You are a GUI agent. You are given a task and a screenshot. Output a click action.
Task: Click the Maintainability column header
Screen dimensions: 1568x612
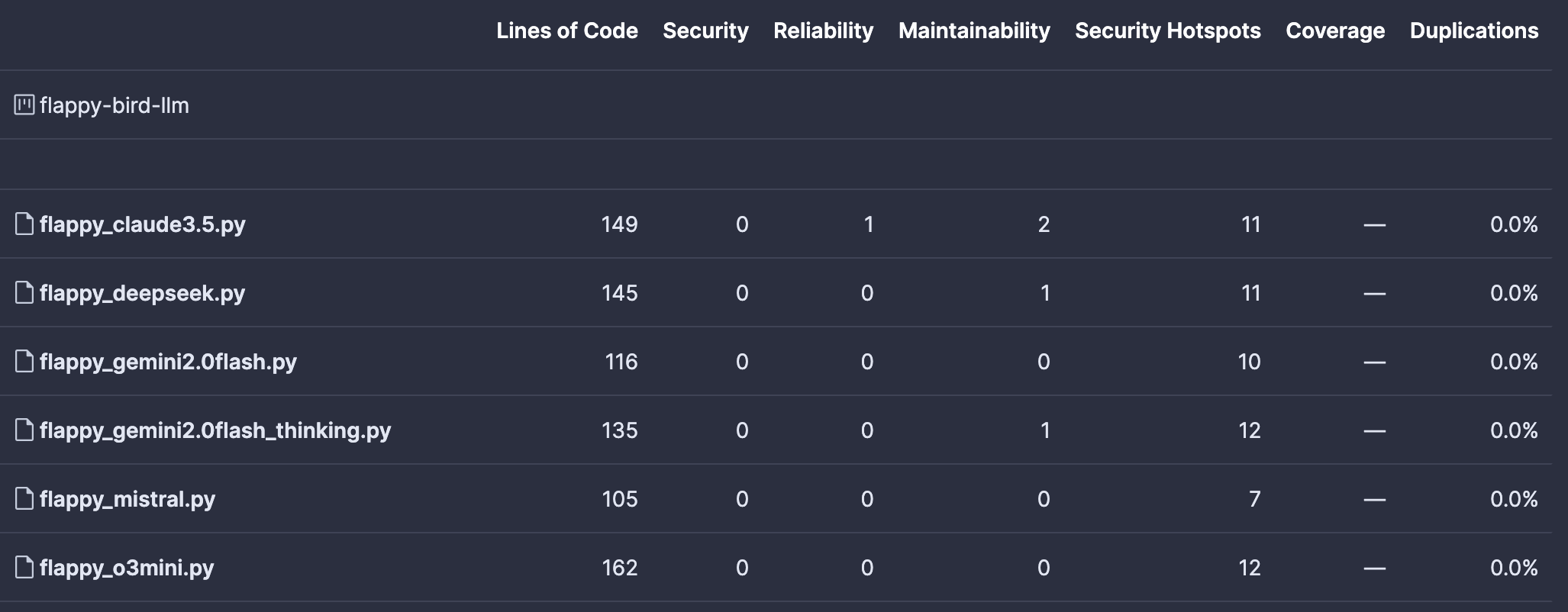[x=974, y=31]
